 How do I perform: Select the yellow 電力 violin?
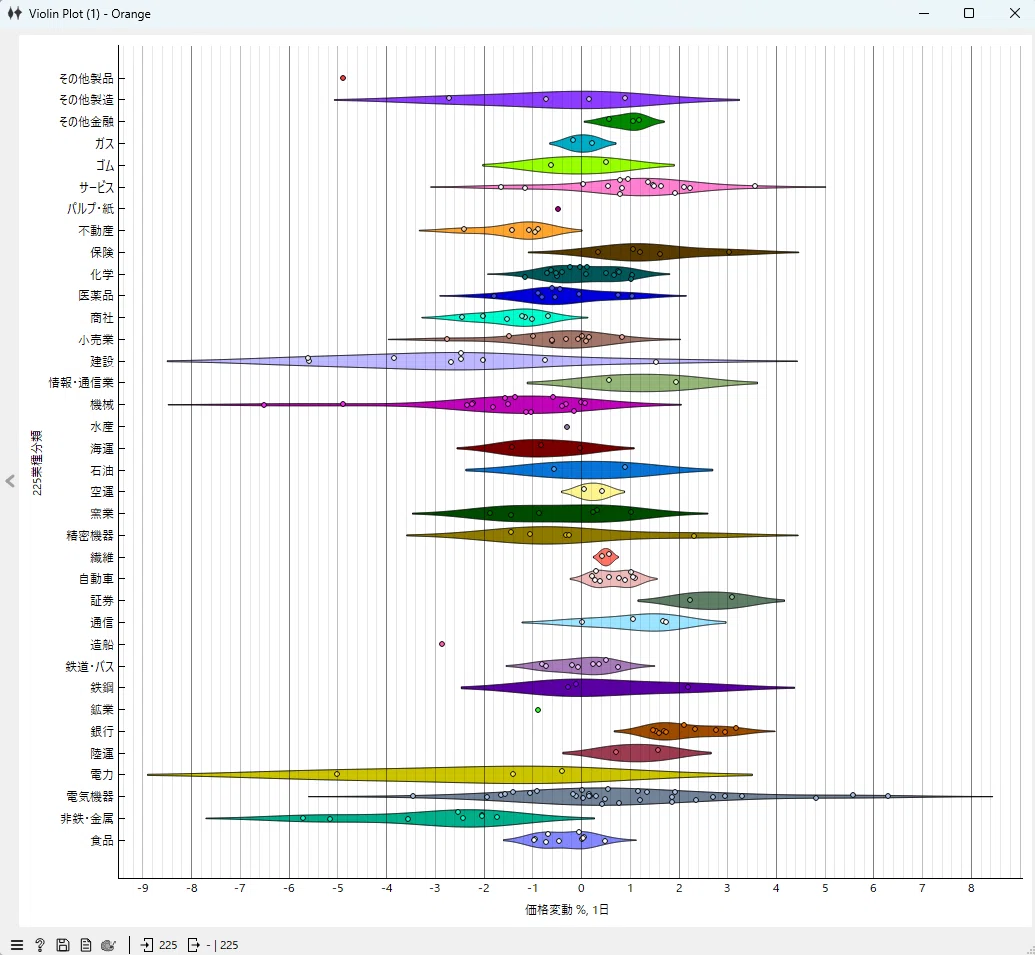450,775
